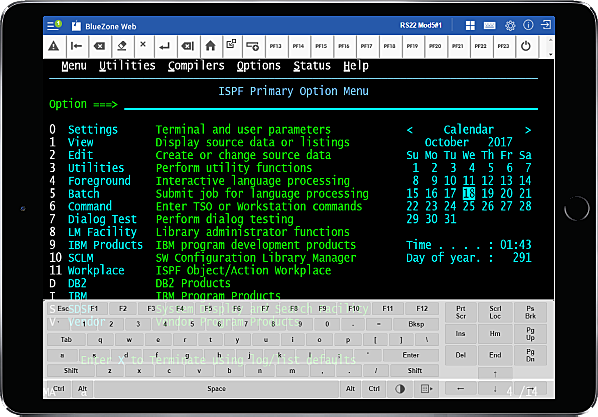
Task: Select the LM Facility option
Action: click(x=102, y=232)
